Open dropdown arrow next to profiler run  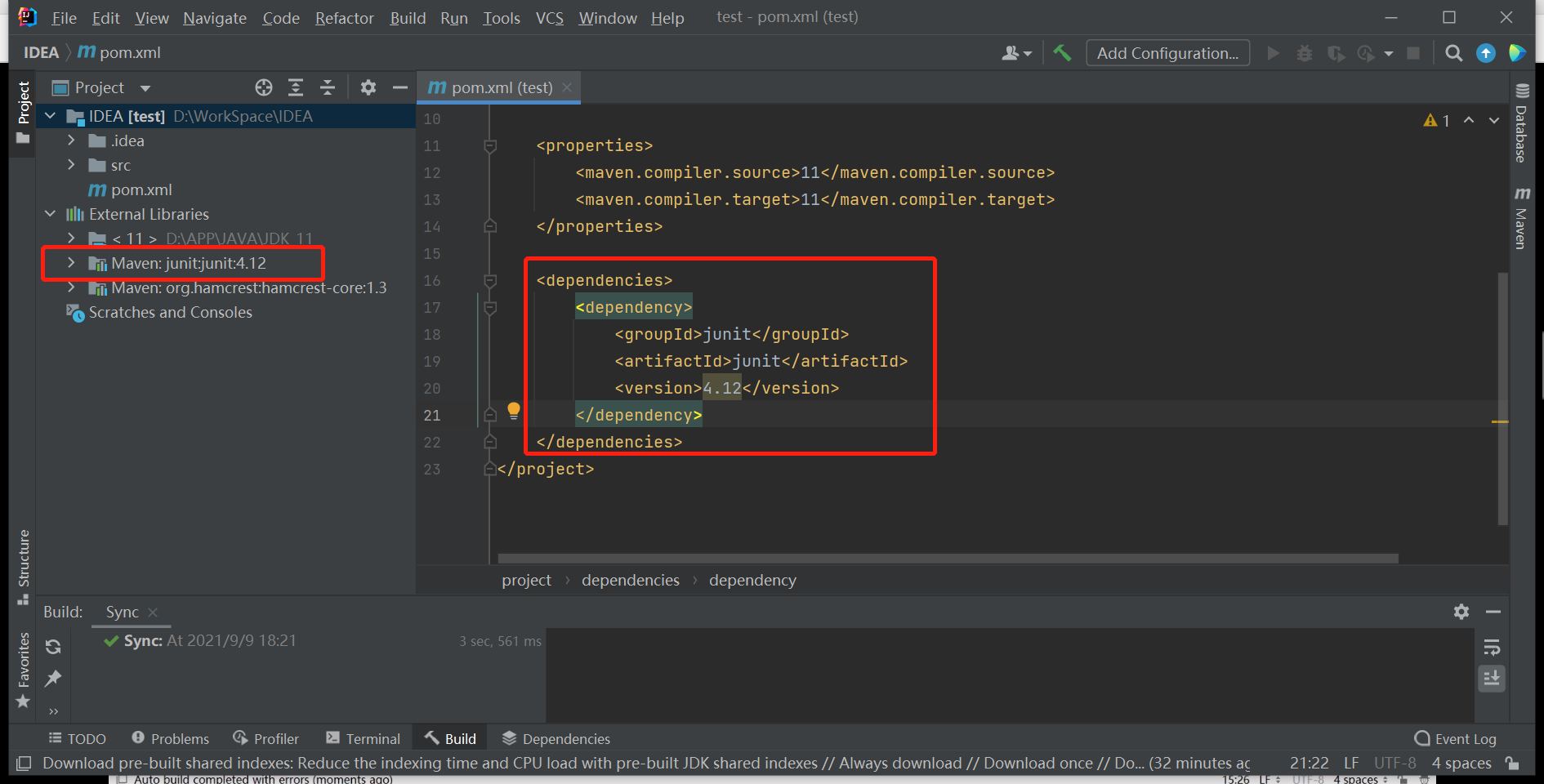pyautogui.click(x=1389, y=54)
